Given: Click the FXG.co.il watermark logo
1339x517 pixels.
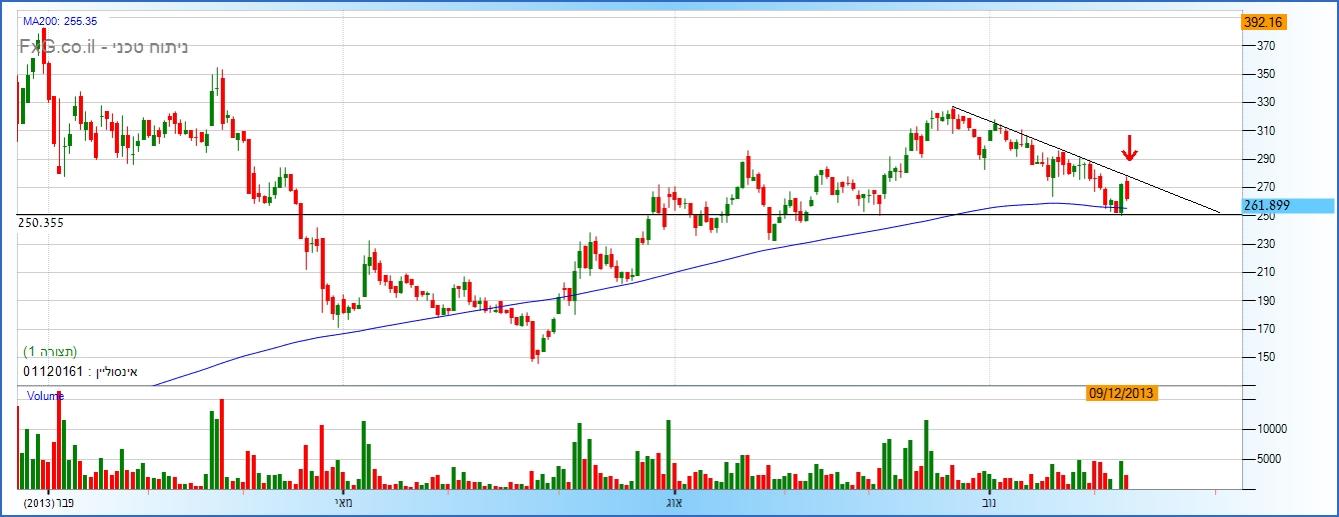Looking at the screenshot, I should [x=55, y=47].
